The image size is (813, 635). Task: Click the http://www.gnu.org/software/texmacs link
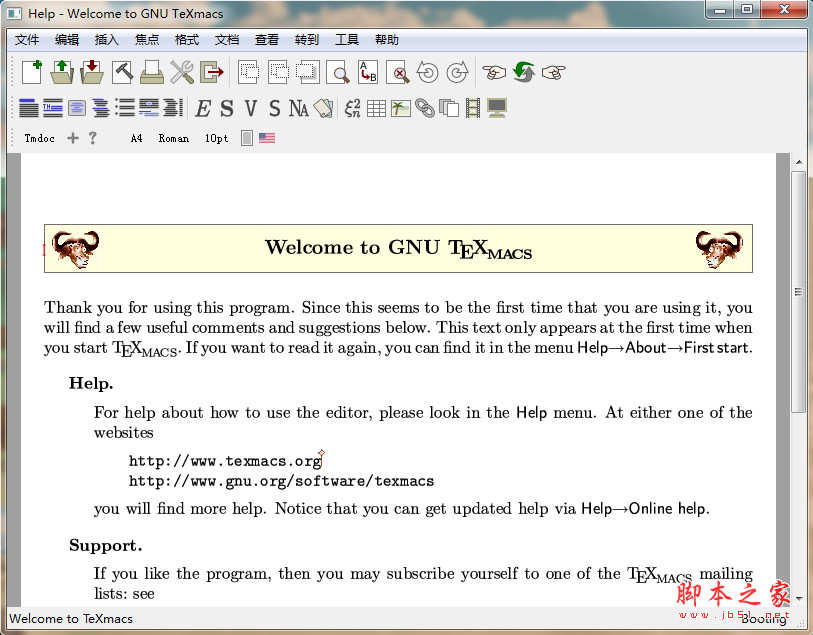281,481
